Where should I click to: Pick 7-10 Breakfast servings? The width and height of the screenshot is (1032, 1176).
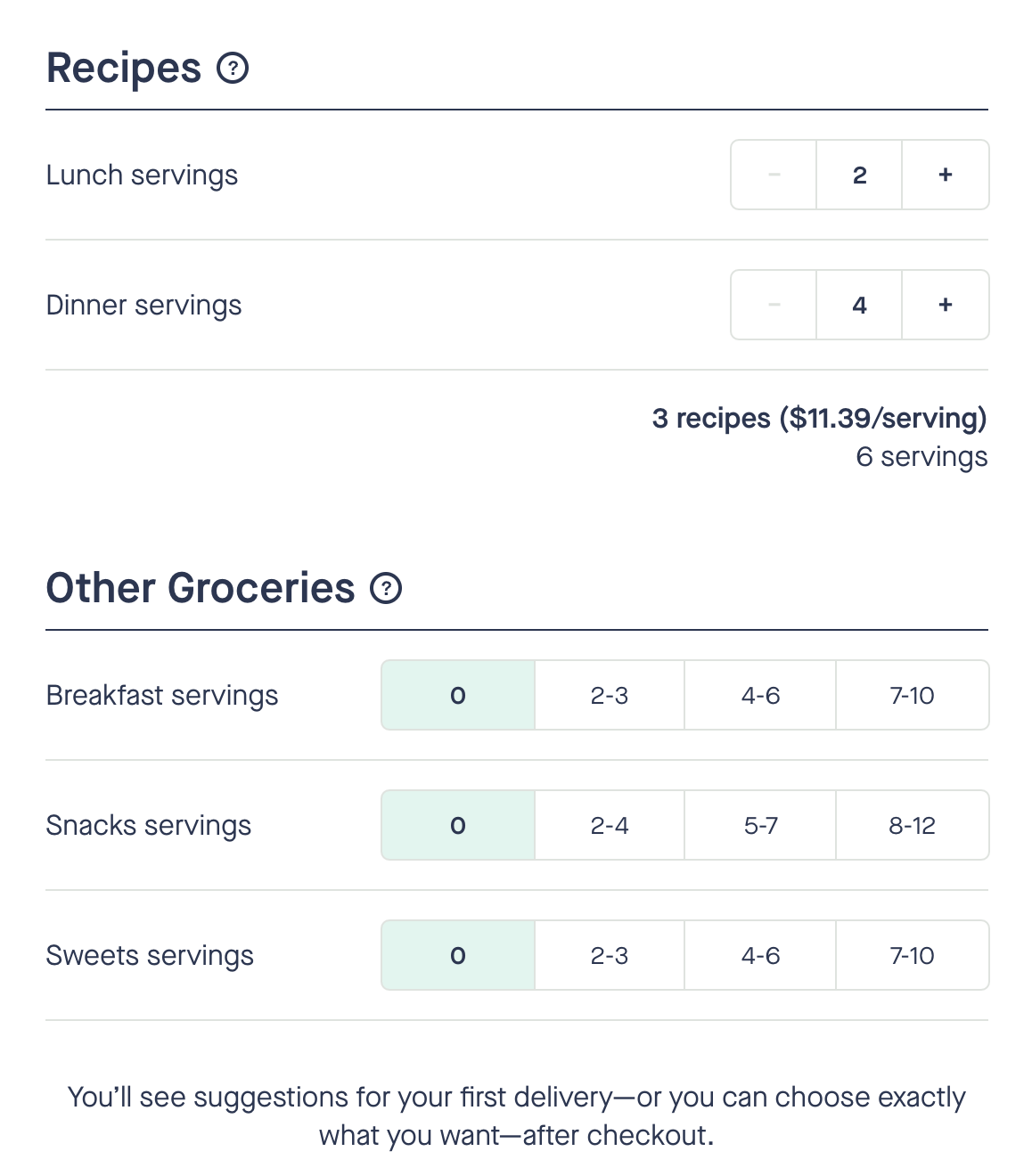912,696
